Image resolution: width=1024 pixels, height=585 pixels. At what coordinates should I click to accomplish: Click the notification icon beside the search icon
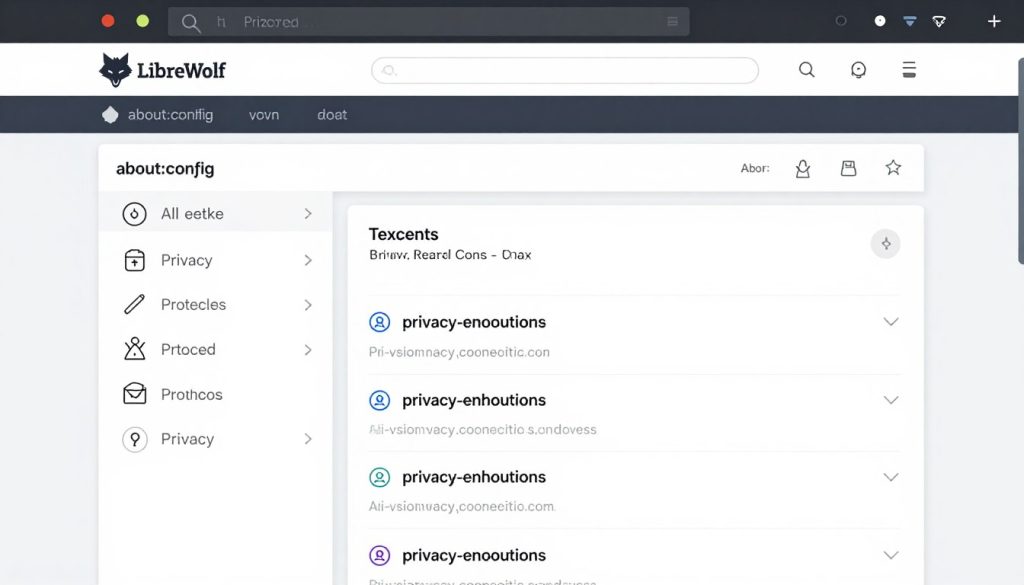point(858,70)
